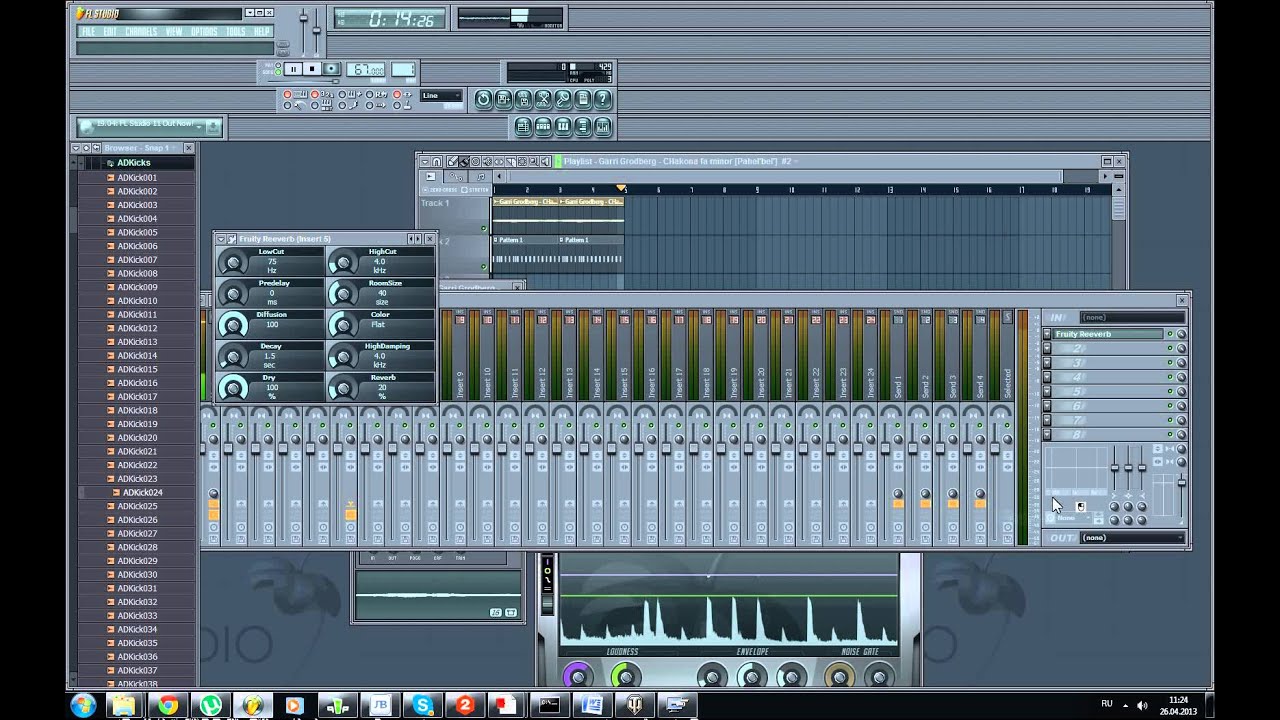The height and width of the screenshot is (720, 1280).
Task: Open the VIEW menu
Action: tap(174, 32)
